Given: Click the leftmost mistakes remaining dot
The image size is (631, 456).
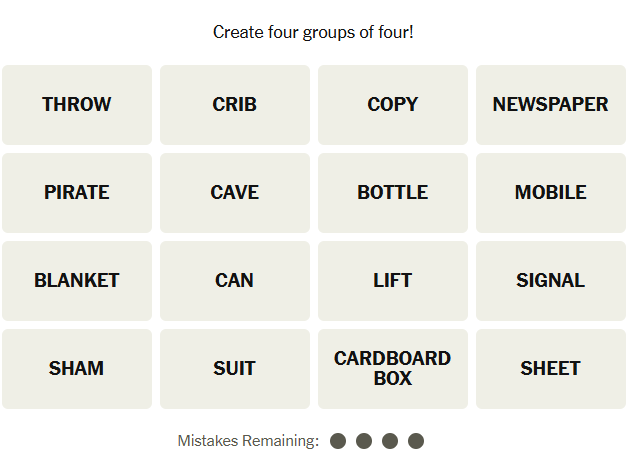Looking at the screenshot, I should 338,441.
